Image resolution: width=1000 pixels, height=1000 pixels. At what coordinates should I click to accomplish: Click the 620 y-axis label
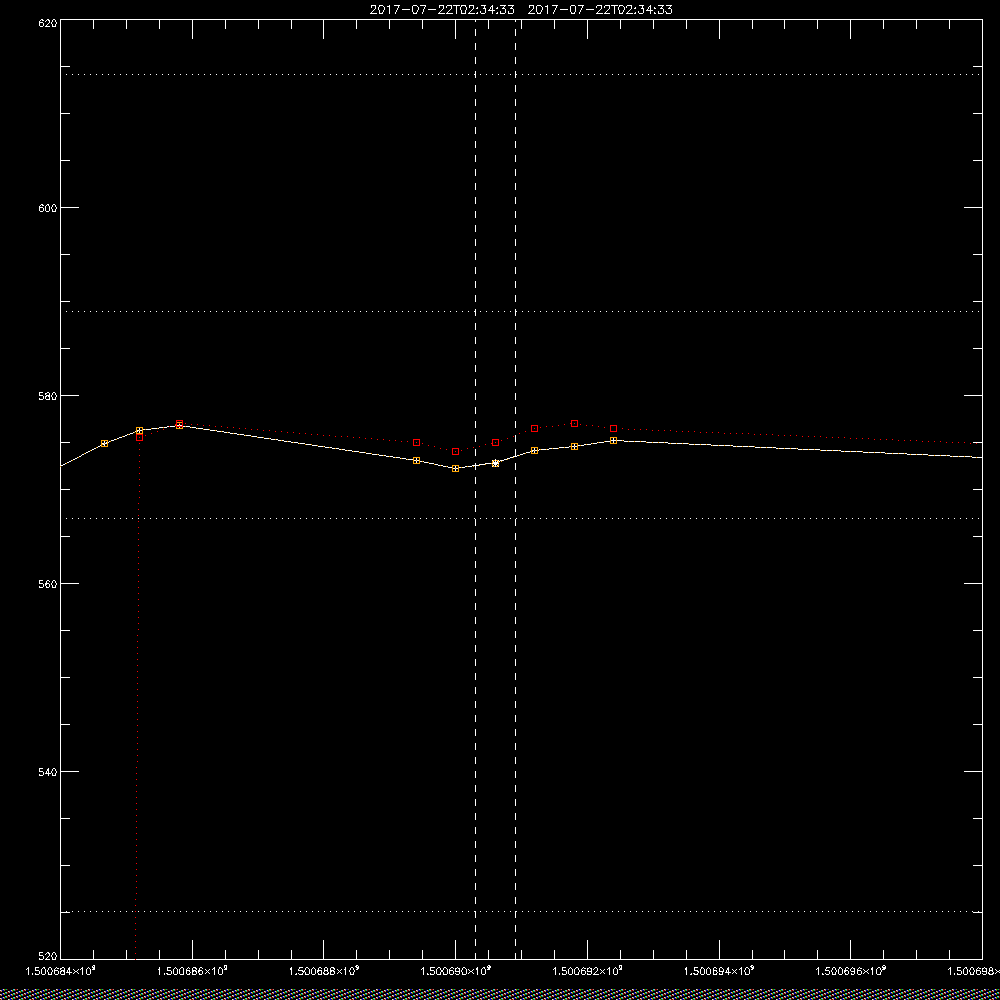(x=49, y=23)
